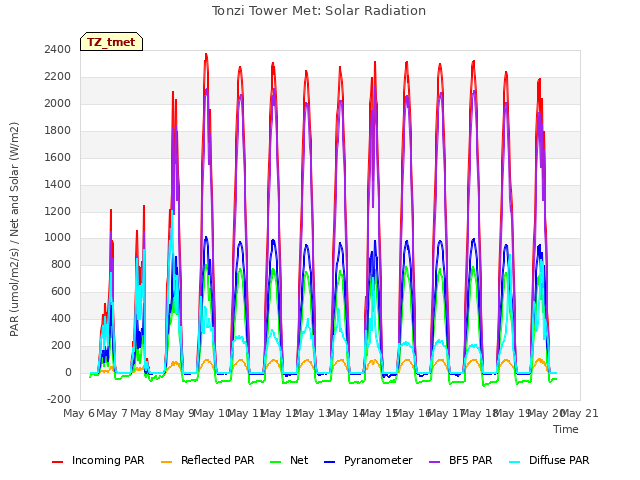Click the 2000 y-axis tick label
The height and width of the screenshot is (480, 640).
click(58, 103)
